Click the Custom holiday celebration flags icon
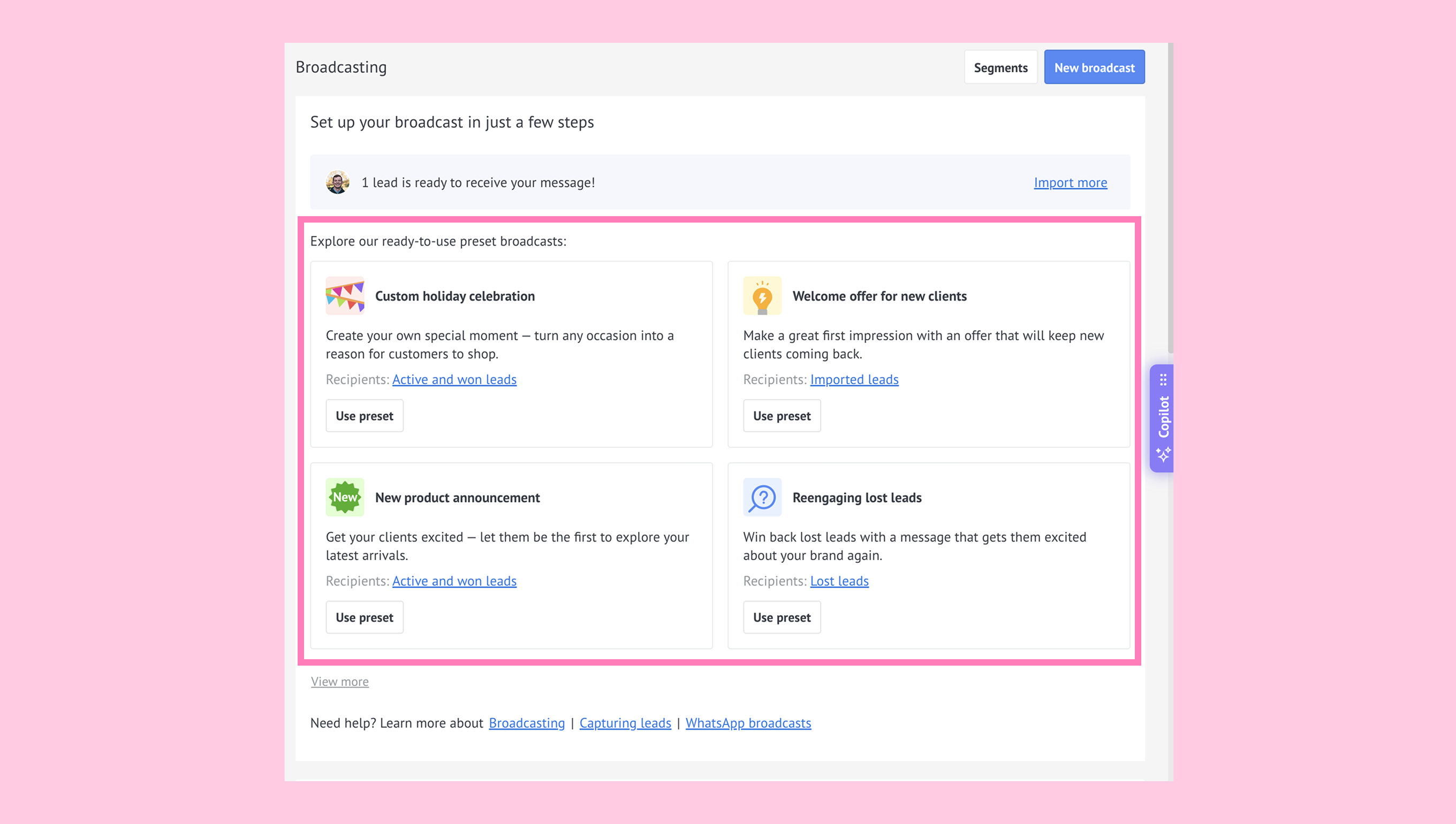This screenshot has width=1456, height=824. 345,295
